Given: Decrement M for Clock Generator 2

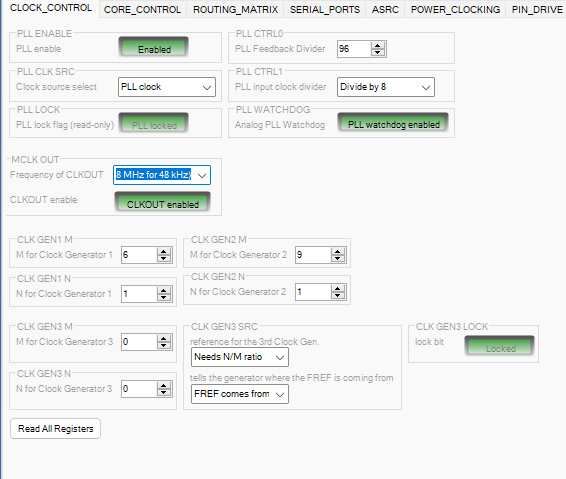Looking at the screenshot, I should click(338, 258).
